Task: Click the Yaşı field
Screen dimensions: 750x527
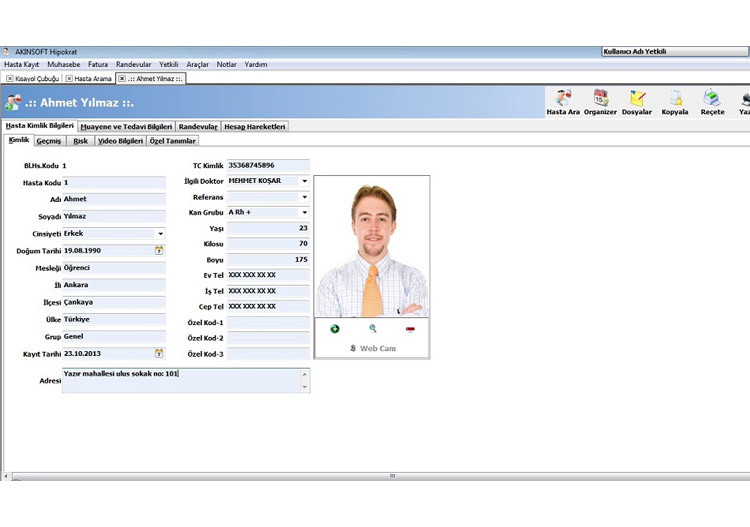Action: (268, 228)
